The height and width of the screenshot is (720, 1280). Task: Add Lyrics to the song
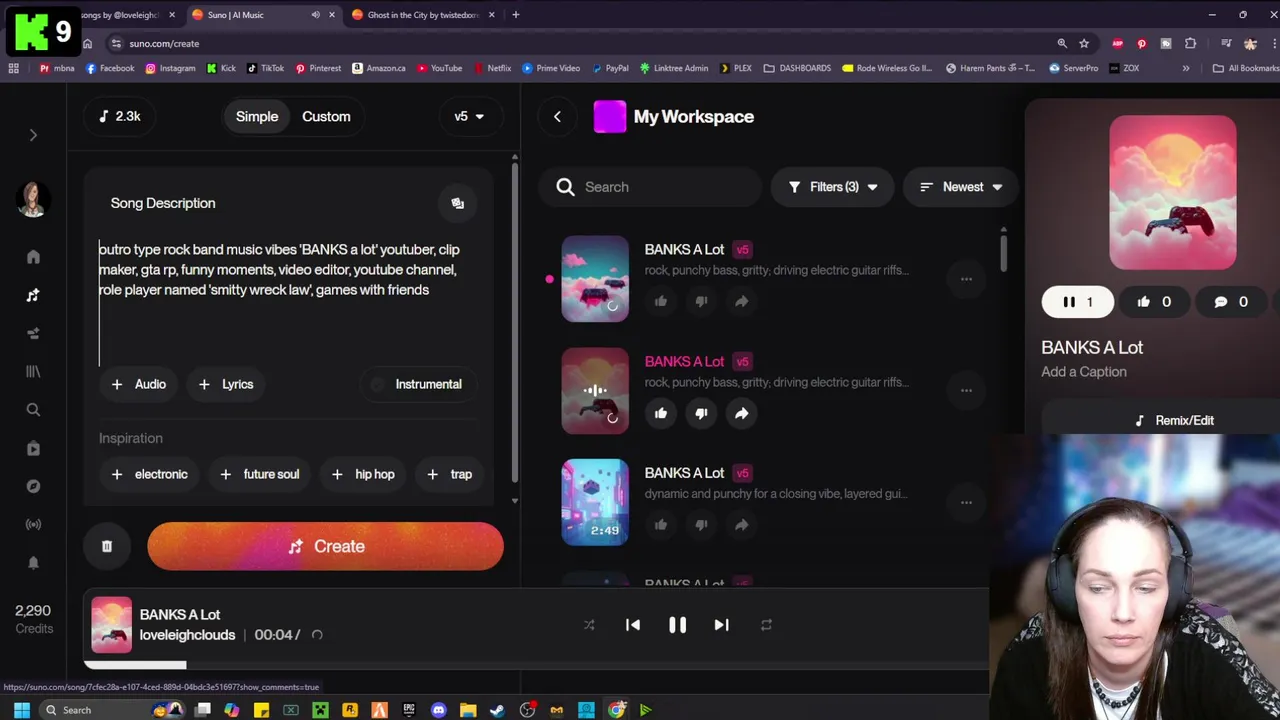point(226,384)
